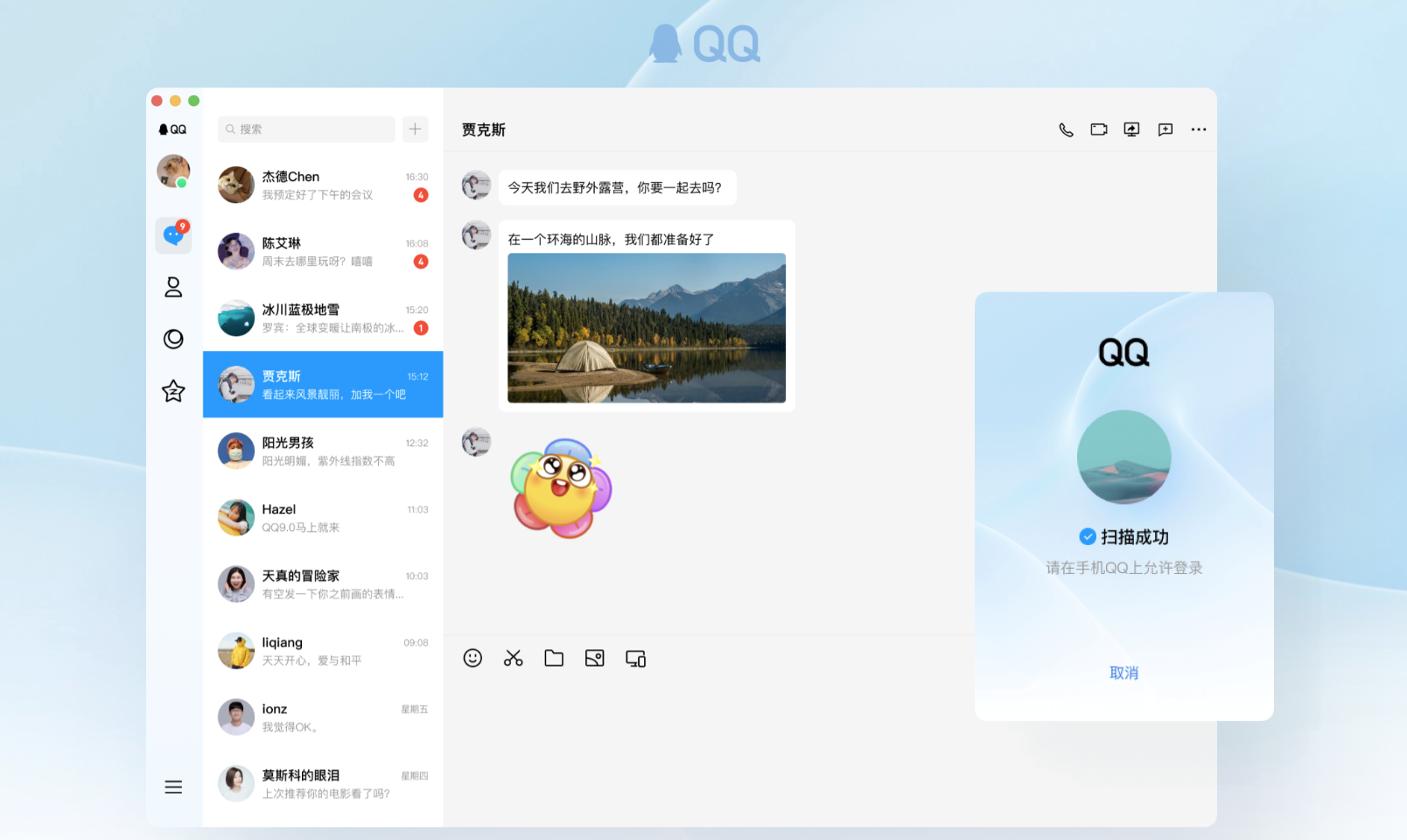The image size is (1407, 840).
Task: Start a video call in the chat header
Action: [x=1099, y=129]
